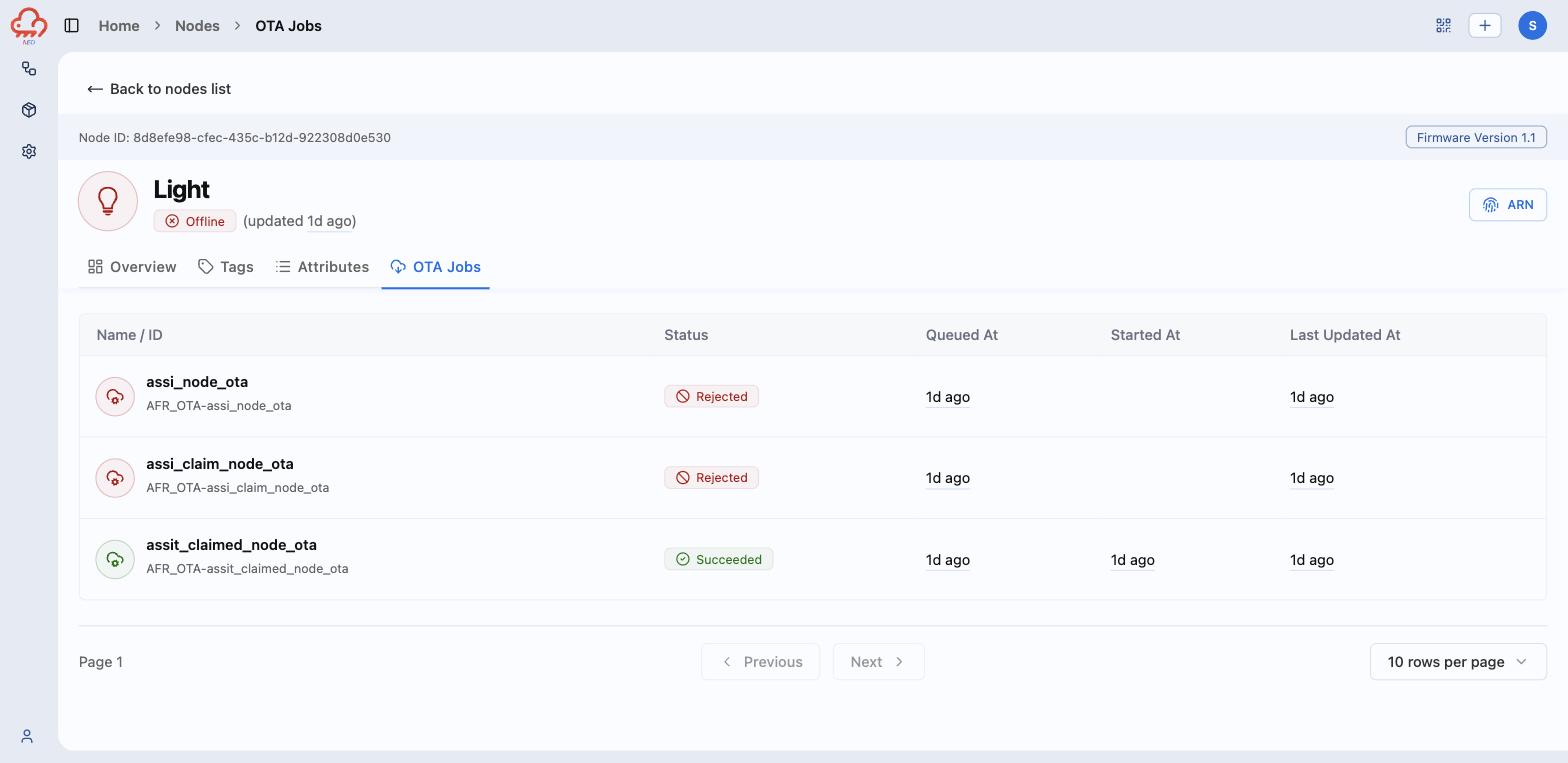Open assi_node_ota job name
Viewport: 1568px width, 763px height.
pos(197,382)
